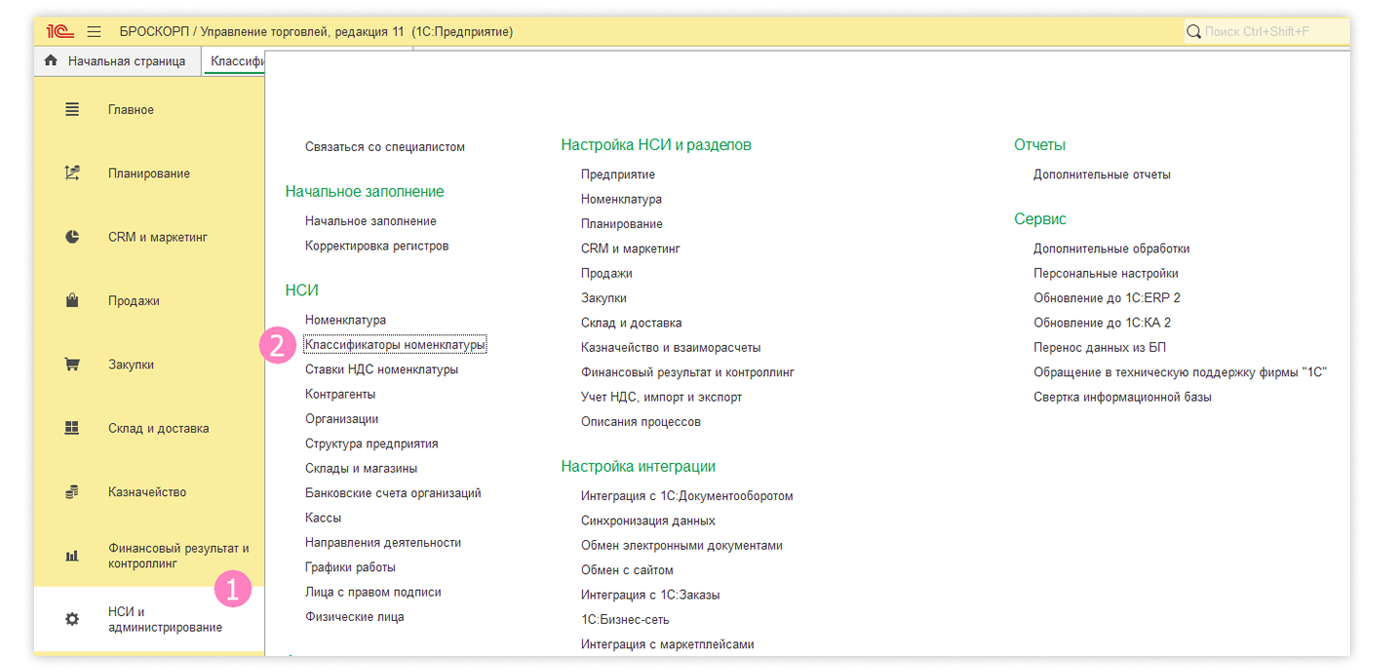Open Номенклатура under НСИ
Image resolution: width=1384 pixels, height=672 pixels.
345,320
